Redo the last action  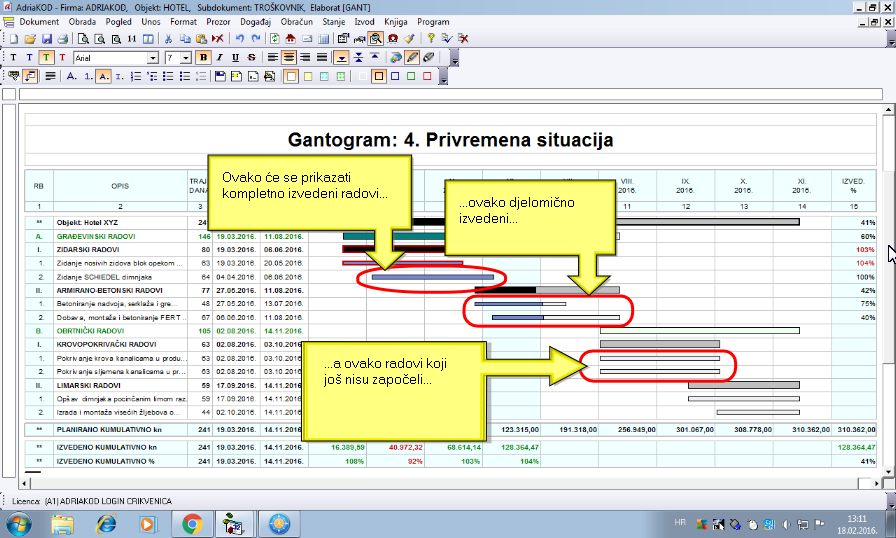(255, 39)
